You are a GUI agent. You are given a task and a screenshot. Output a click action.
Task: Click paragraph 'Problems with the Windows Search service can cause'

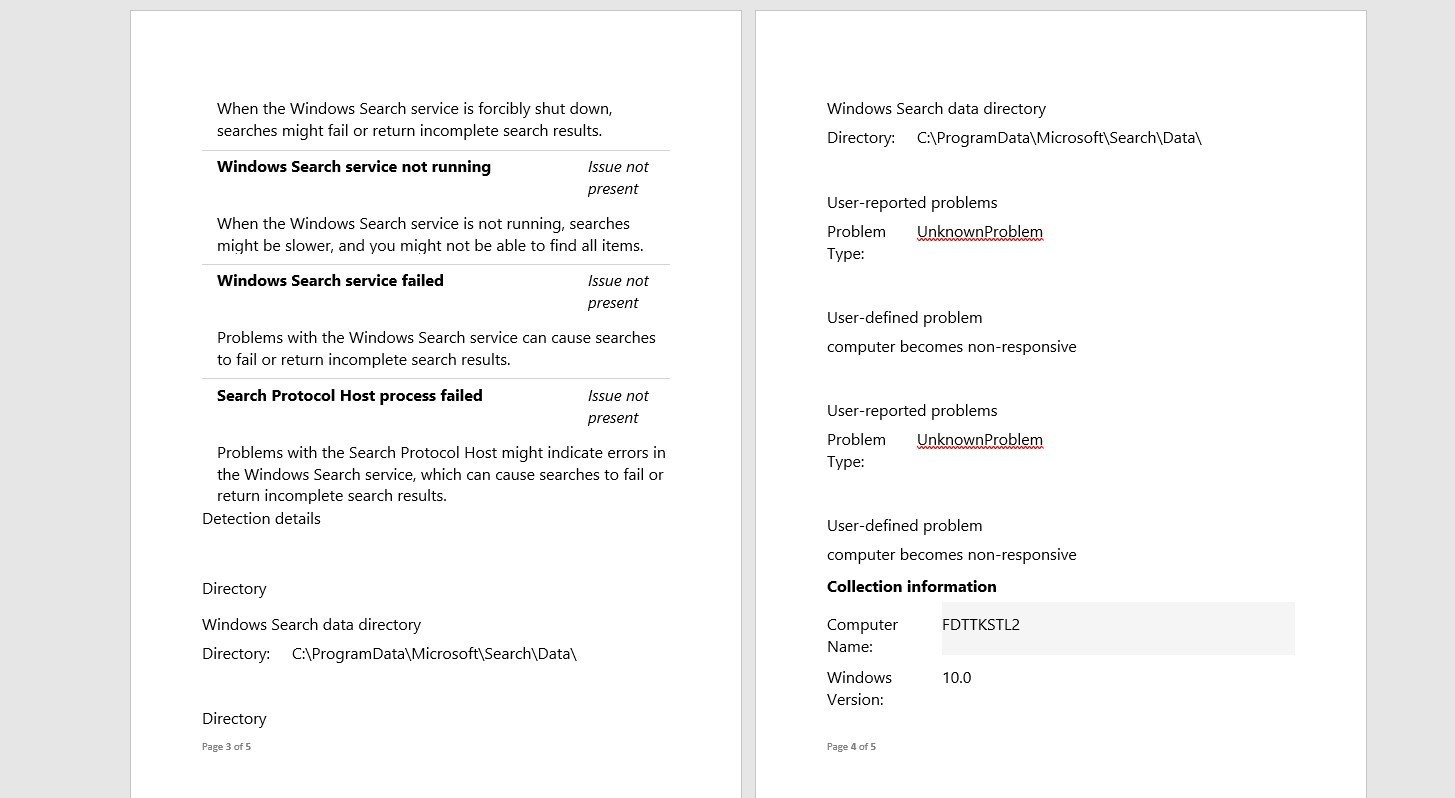click(x=436, y=349)
